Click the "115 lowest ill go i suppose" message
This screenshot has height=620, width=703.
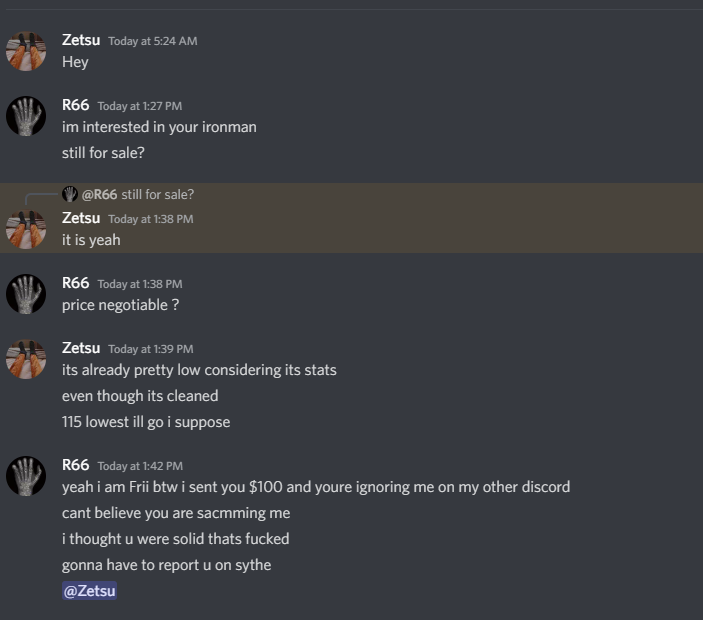146,422
